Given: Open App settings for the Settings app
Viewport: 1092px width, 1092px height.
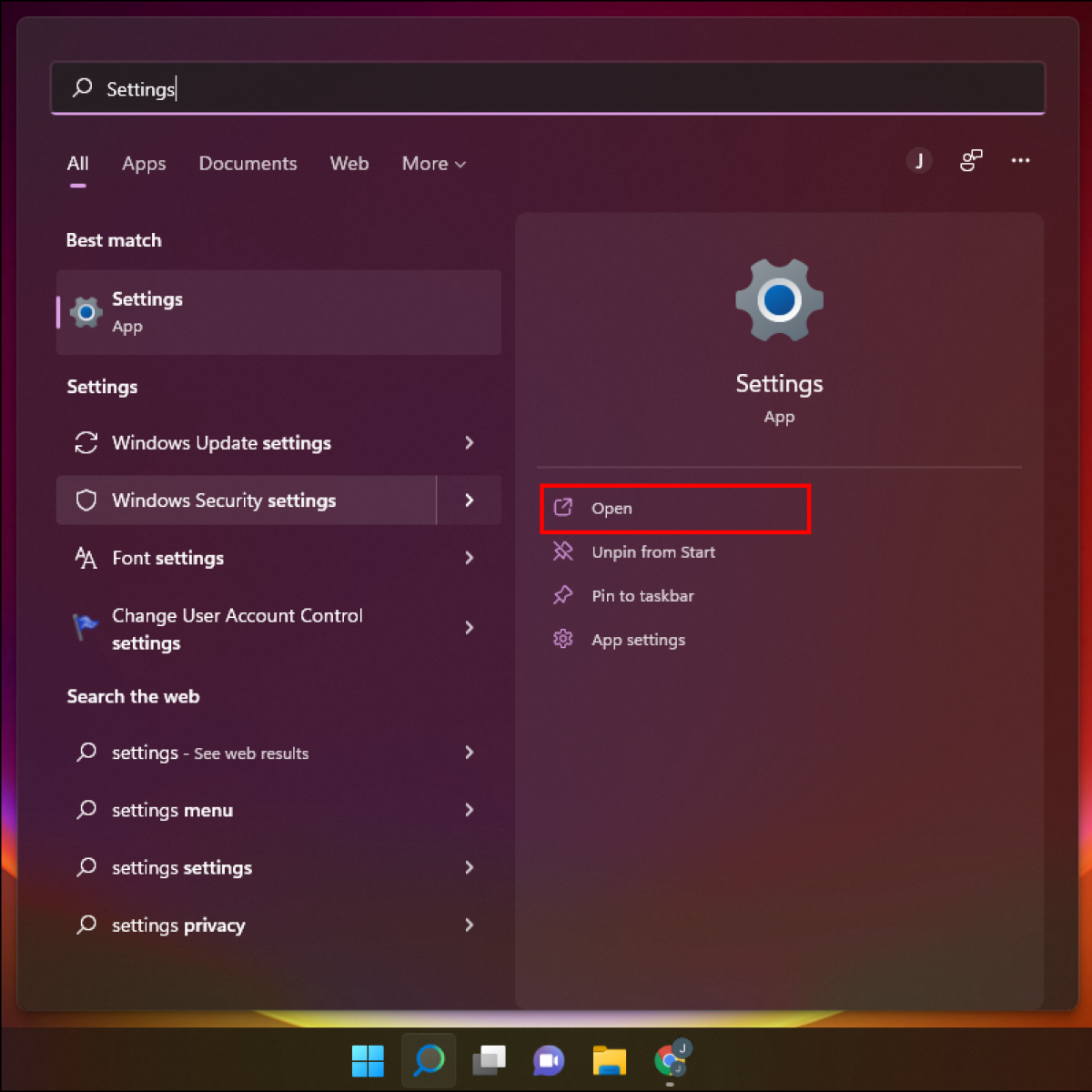Looking at the screenshot, I should (x=638, y=640).
